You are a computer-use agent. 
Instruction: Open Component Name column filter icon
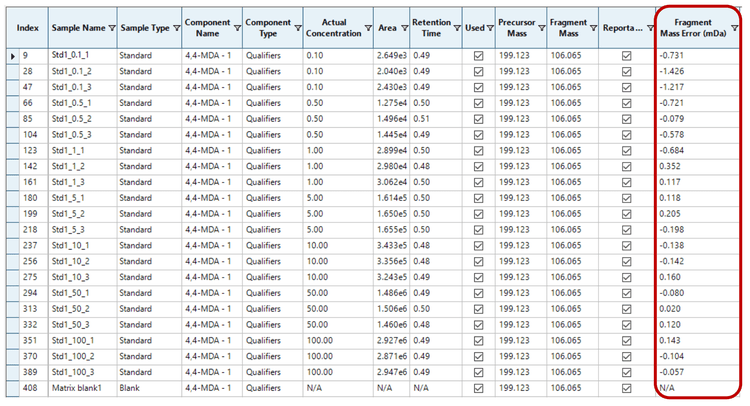coord(235,28)
